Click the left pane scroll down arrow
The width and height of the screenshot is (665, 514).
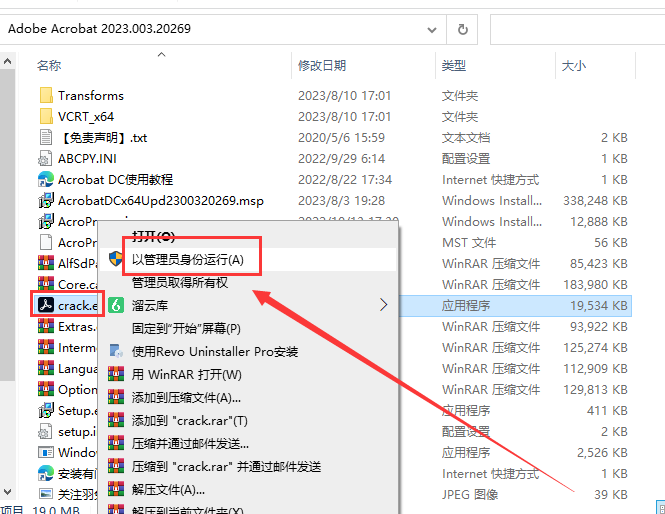coord(7,492)
